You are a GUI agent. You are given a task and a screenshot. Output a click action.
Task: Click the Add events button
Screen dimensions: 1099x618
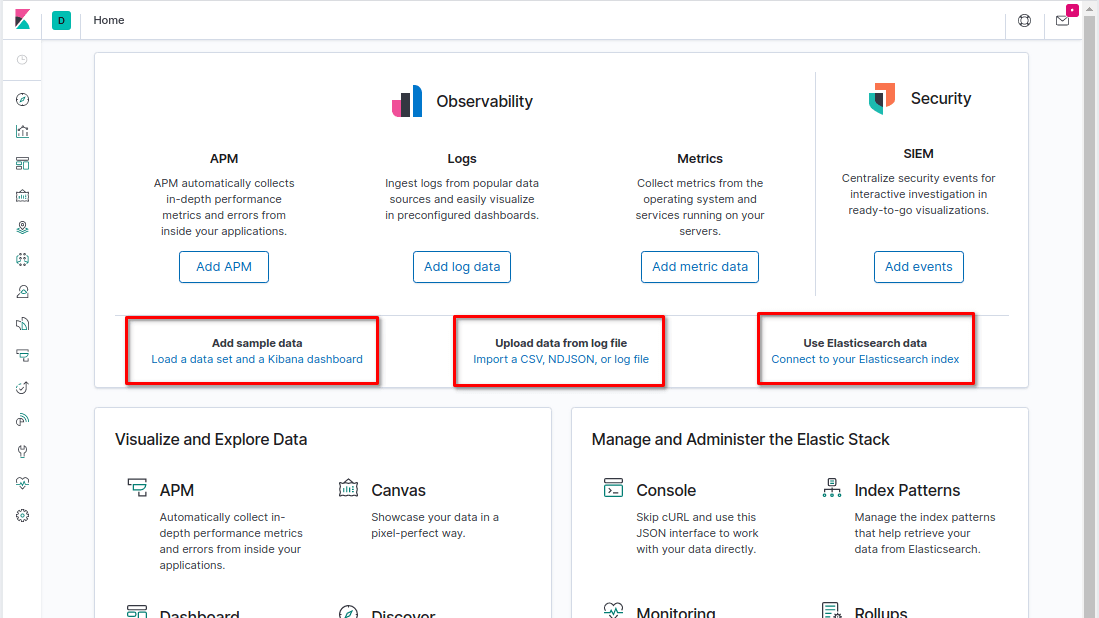coord(918,266)
